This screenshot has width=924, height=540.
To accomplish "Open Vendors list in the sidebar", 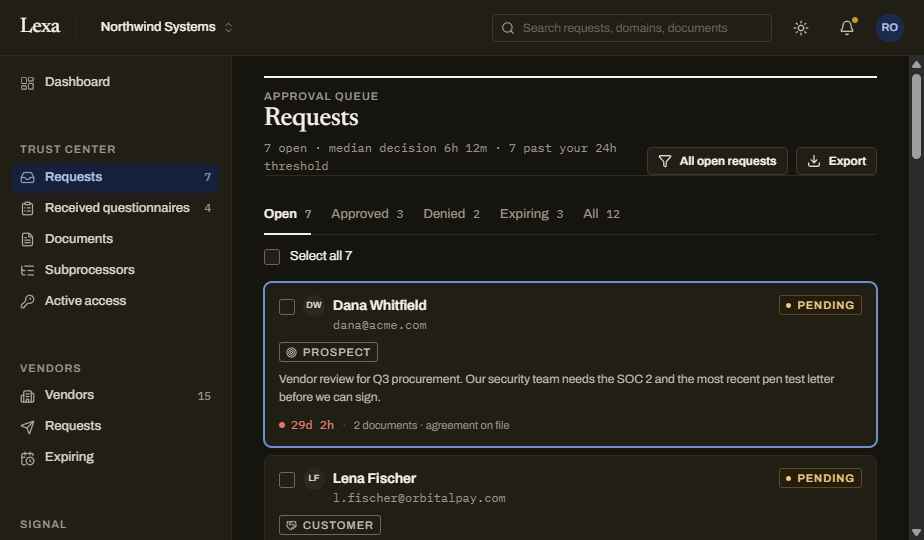I will [x=116, y=395].
